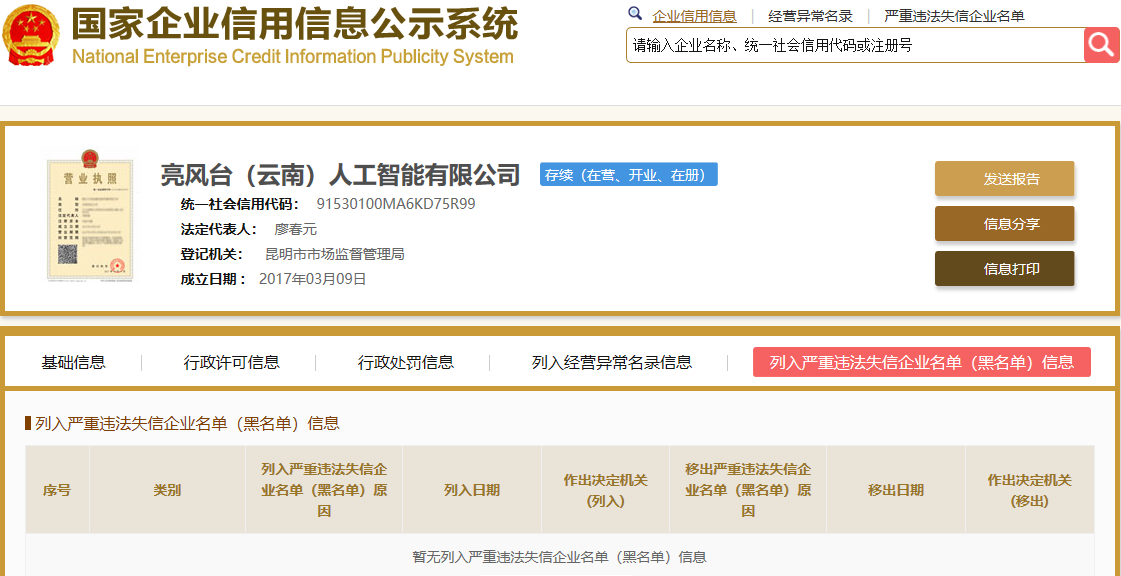Click the red search magnifier button
1121x576 pixels.
[1102, 46]
